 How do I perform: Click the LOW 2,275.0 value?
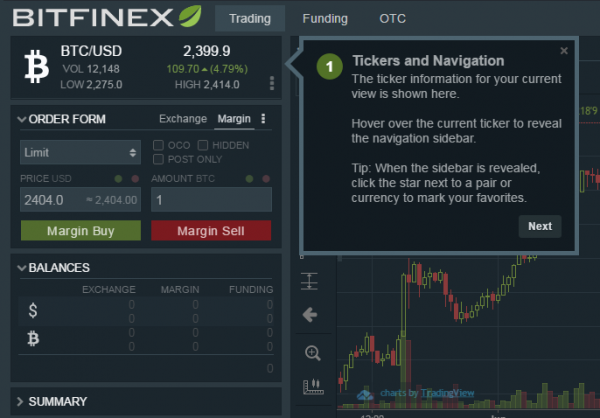pyautogui.click(x=91, y=85)
